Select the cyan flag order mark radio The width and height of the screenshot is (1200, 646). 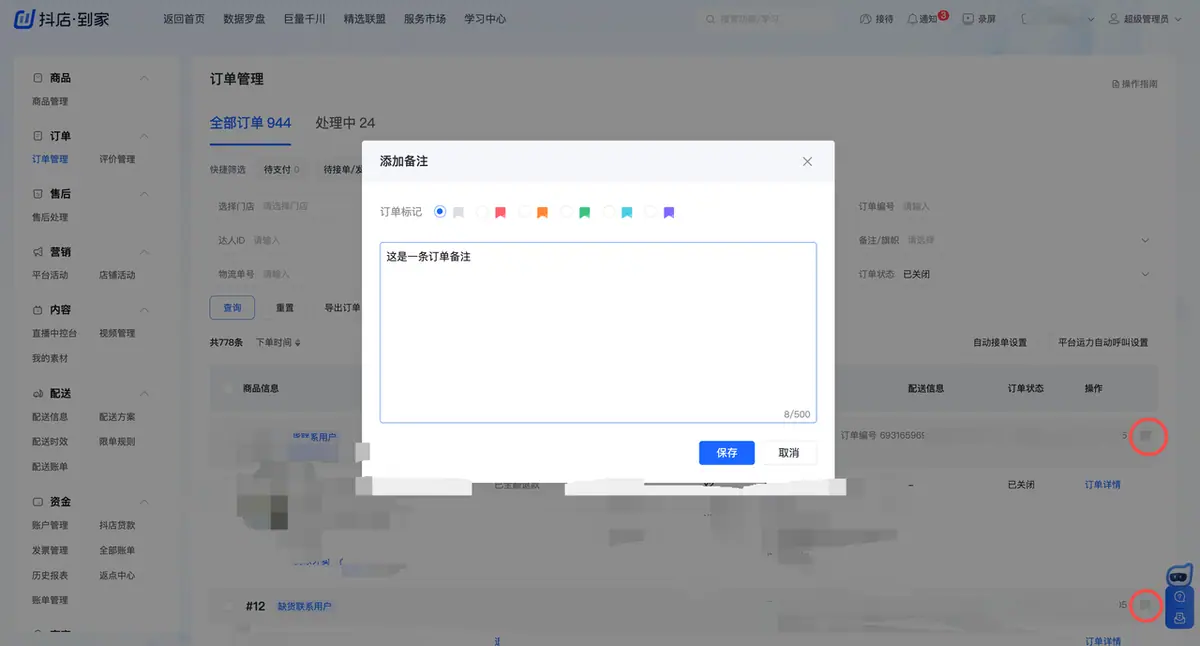pos(608,212)
